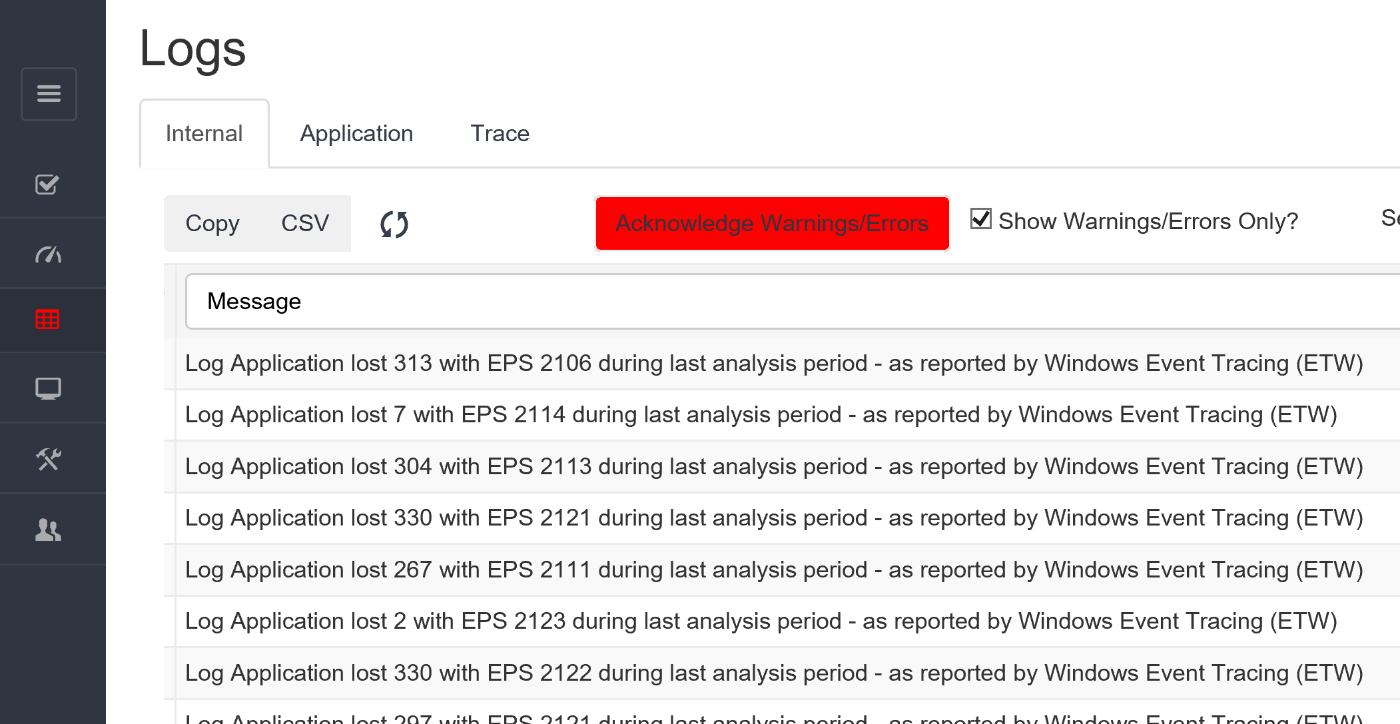Select log row lost 7 EPS 2114

click(x=782, y=415)
